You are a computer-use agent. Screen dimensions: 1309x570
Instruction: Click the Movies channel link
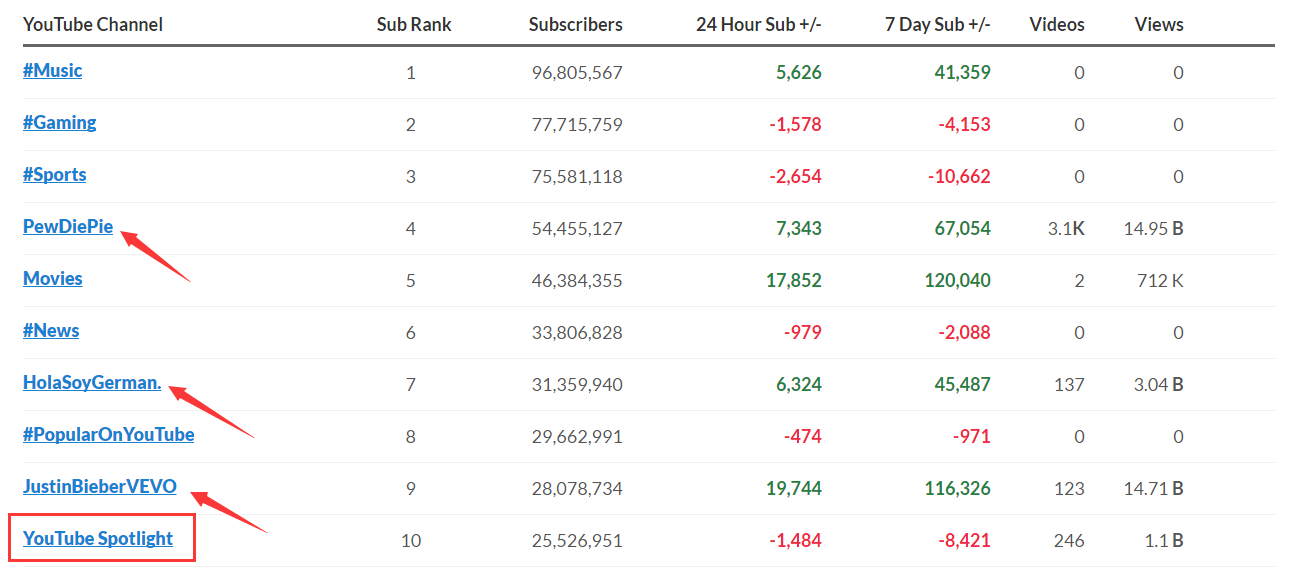(53, 279)
